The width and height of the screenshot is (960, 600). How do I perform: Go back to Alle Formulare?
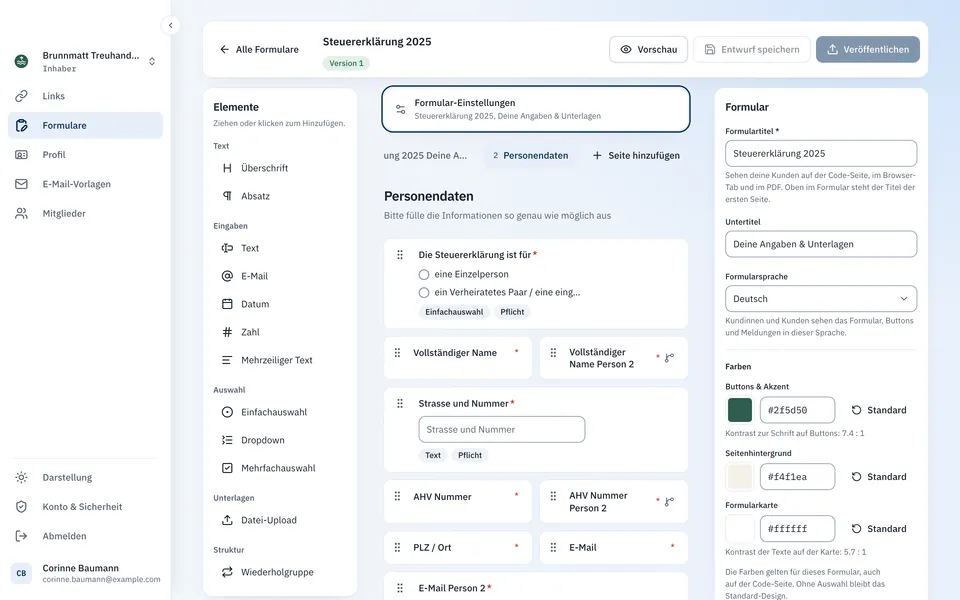click(260, 50)
